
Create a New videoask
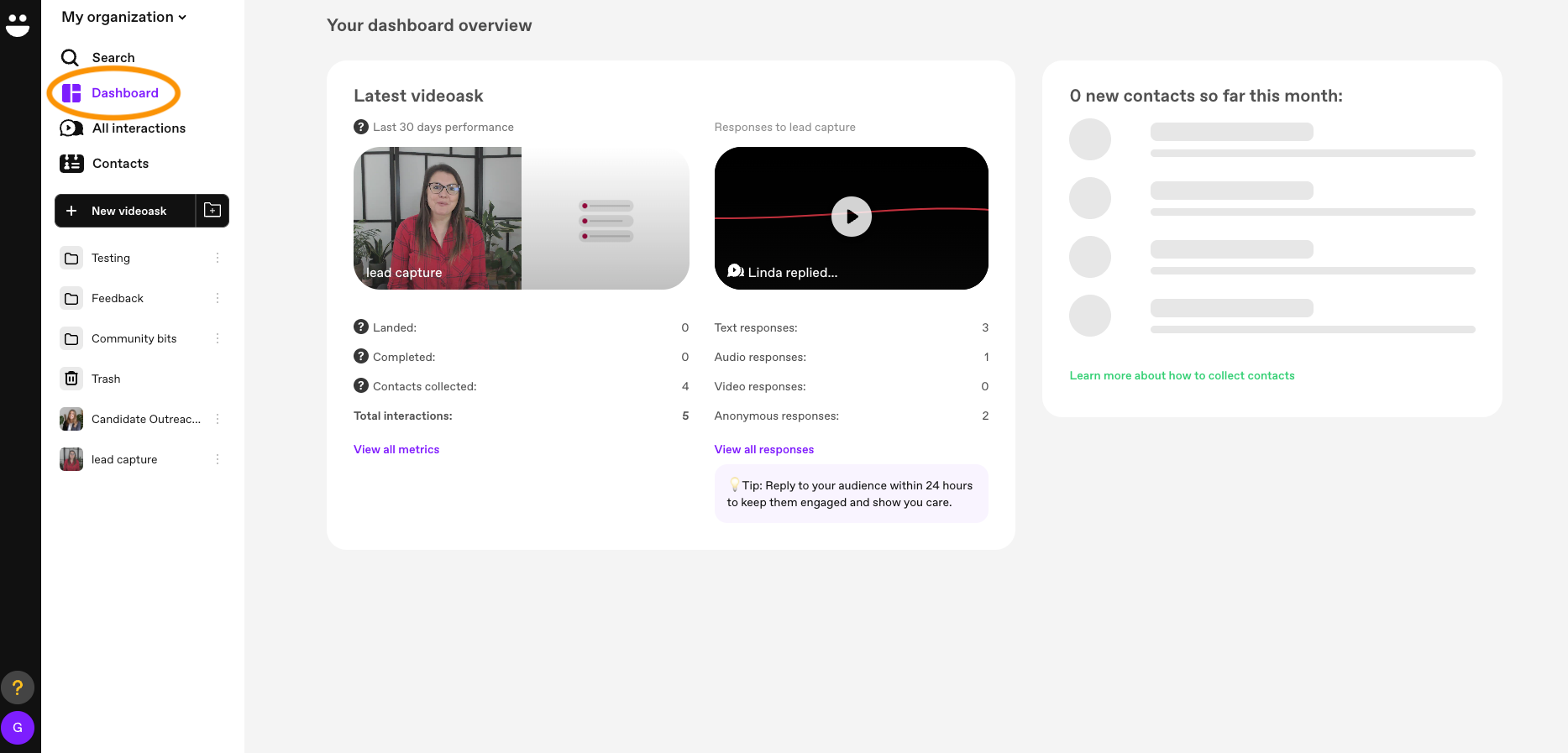coord(125,211)
